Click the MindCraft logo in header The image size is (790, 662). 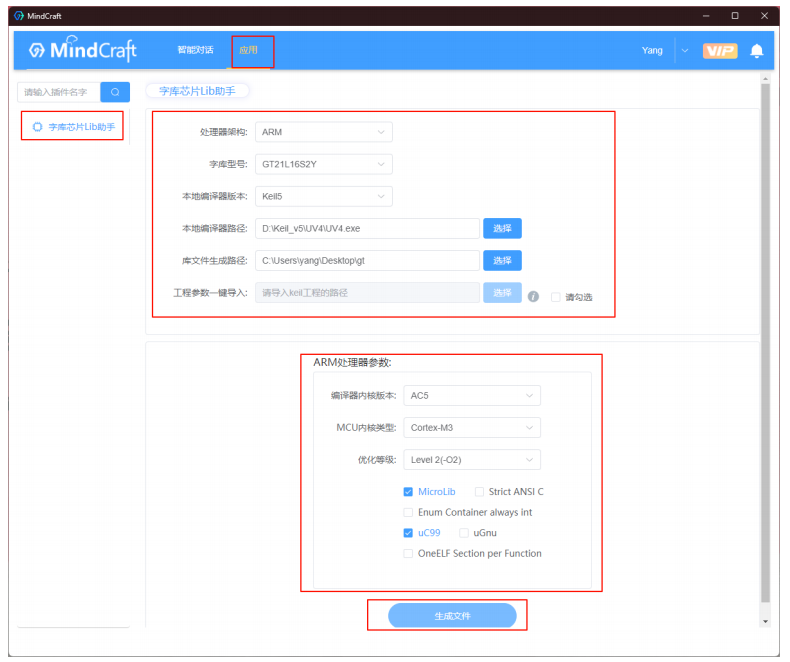coord(83,49)
